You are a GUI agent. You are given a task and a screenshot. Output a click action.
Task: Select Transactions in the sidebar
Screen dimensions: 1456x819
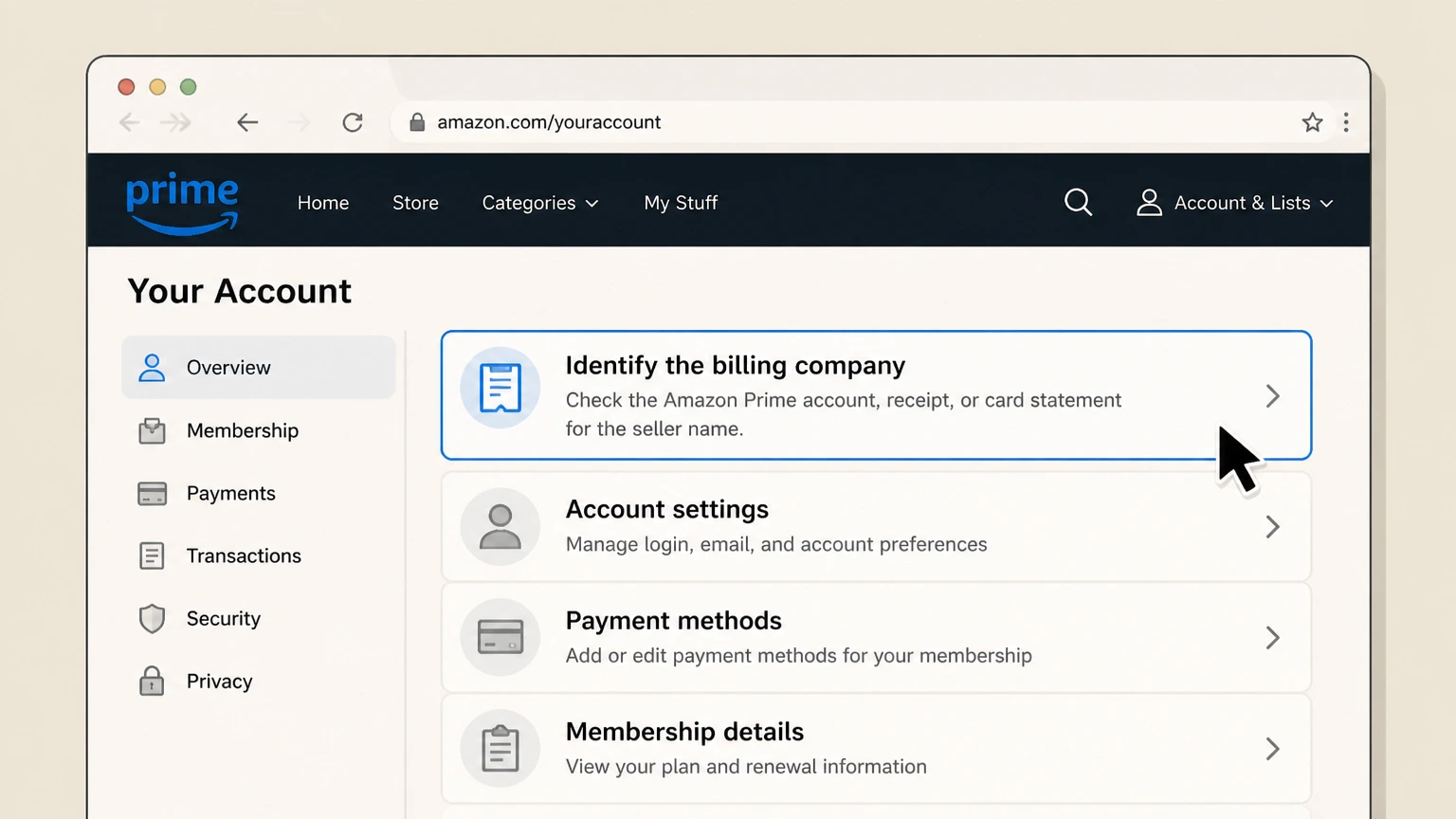[x=259, y=555]
